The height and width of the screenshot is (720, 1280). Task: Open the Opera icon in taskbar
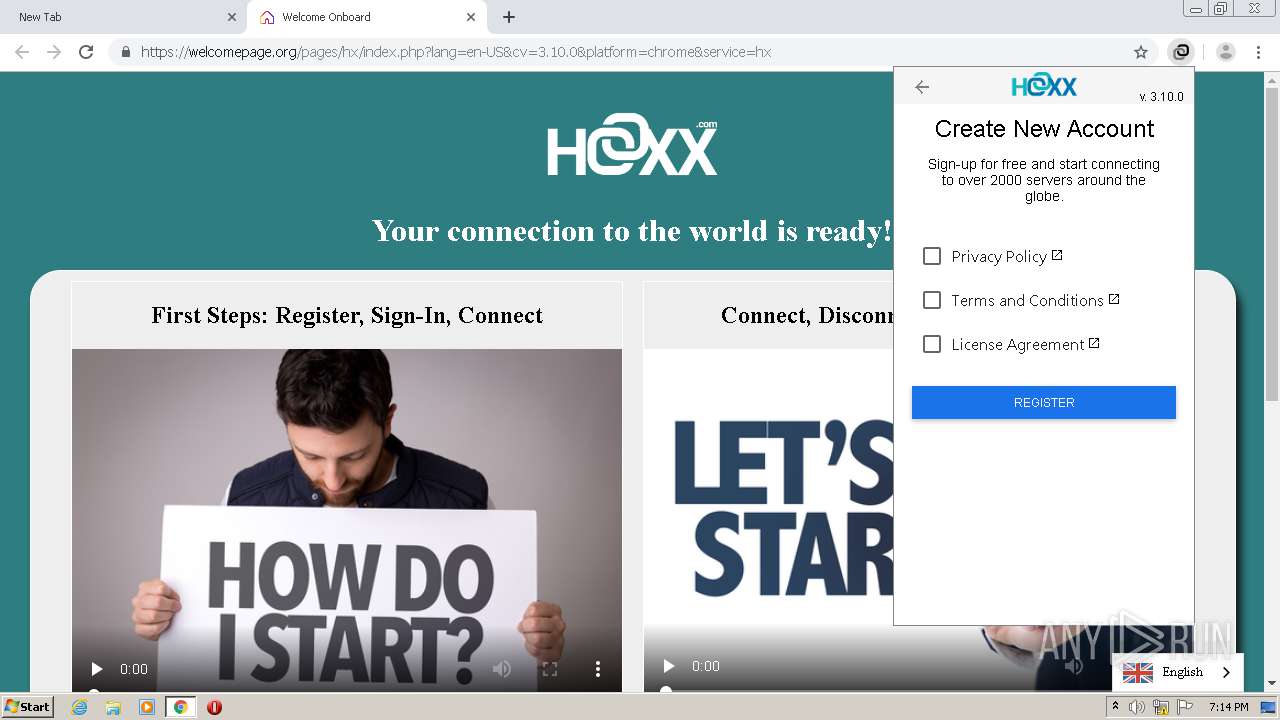tap(214, 707)
